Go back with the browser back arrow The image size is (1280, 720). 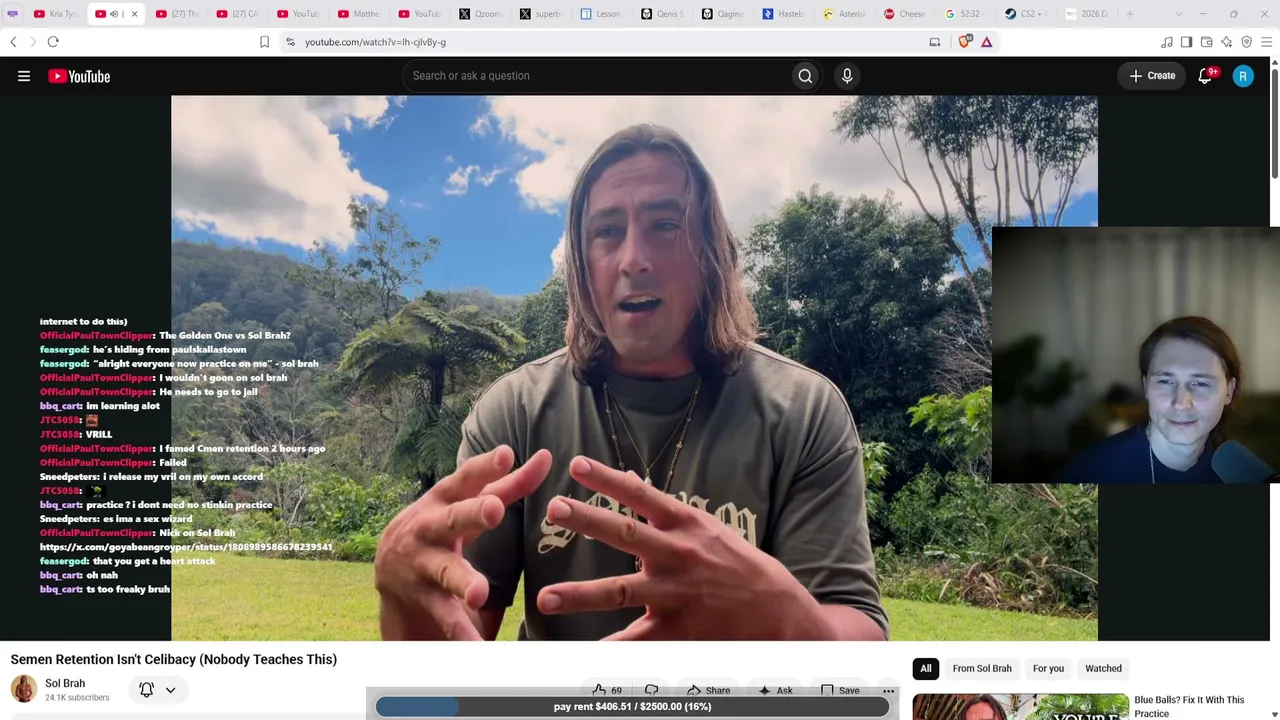coord(13,42)
